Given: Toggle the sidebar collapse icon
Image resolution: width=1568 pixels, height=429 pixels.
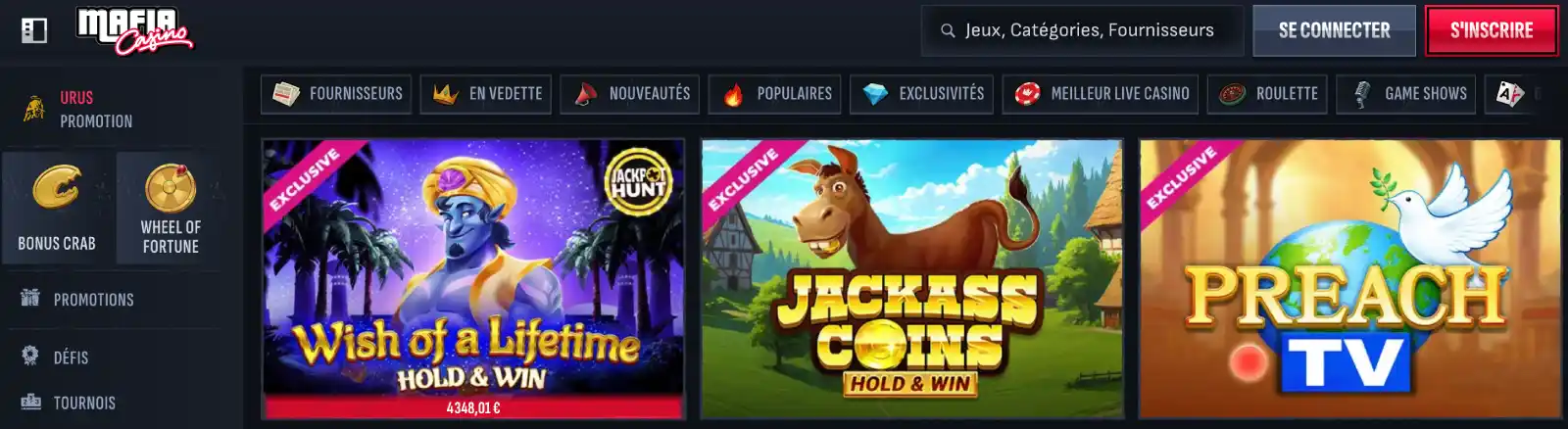Looking at the screenshot, I should click(x=34, y=30).
